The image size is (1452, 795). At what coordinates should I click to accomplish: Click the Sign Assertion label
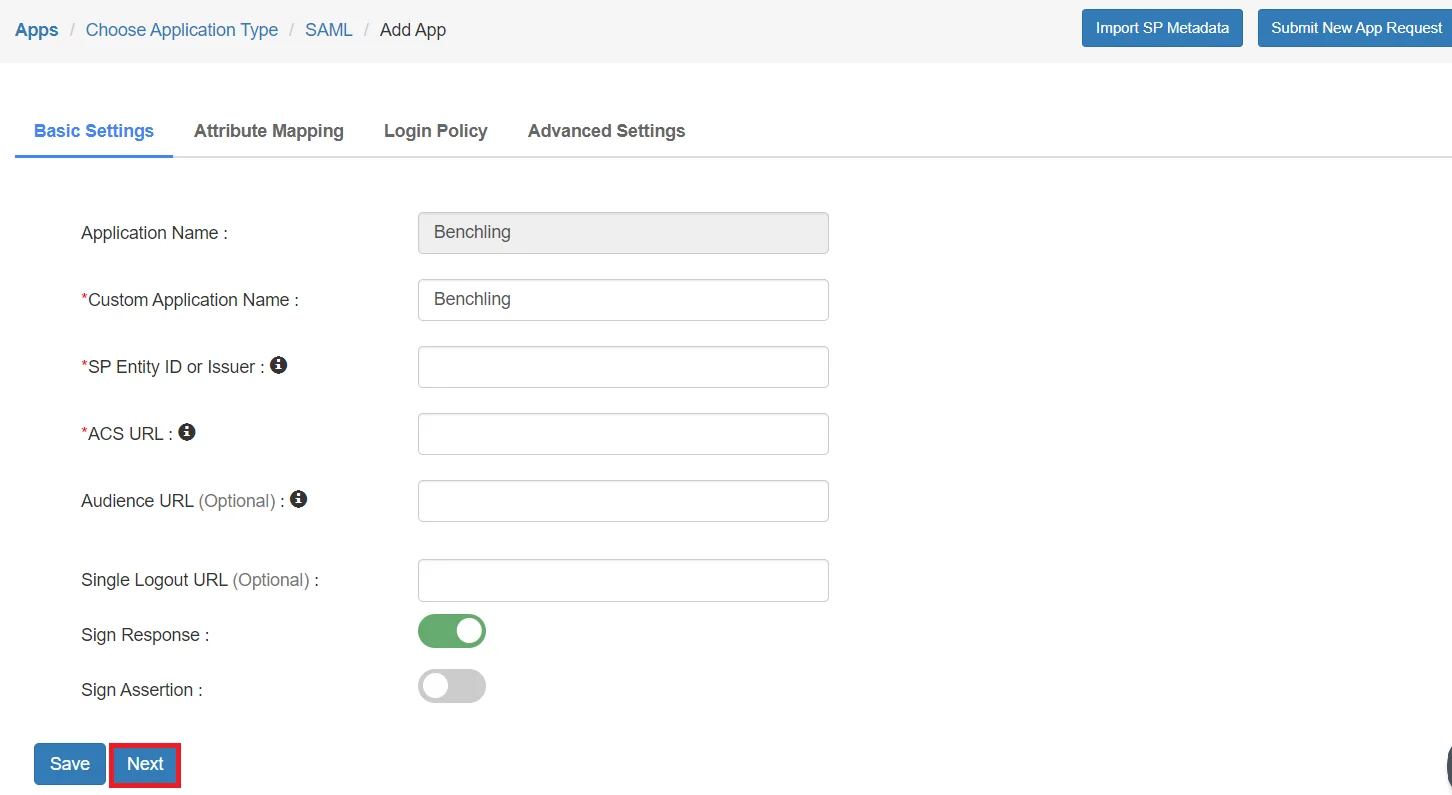tap(142, 690)
